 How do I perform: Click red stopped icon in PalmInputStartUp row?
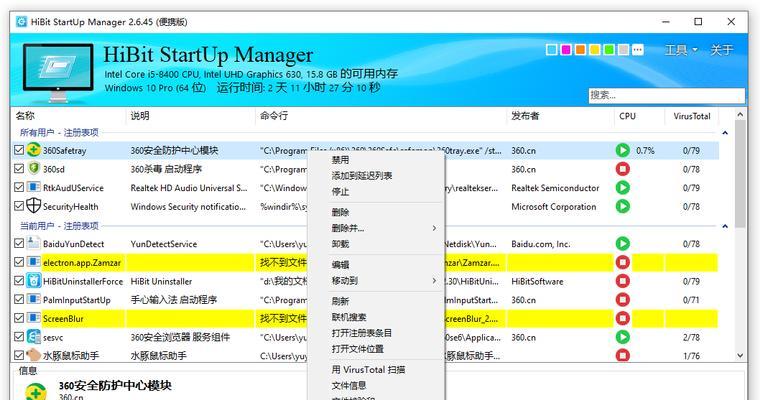[623, 300]
